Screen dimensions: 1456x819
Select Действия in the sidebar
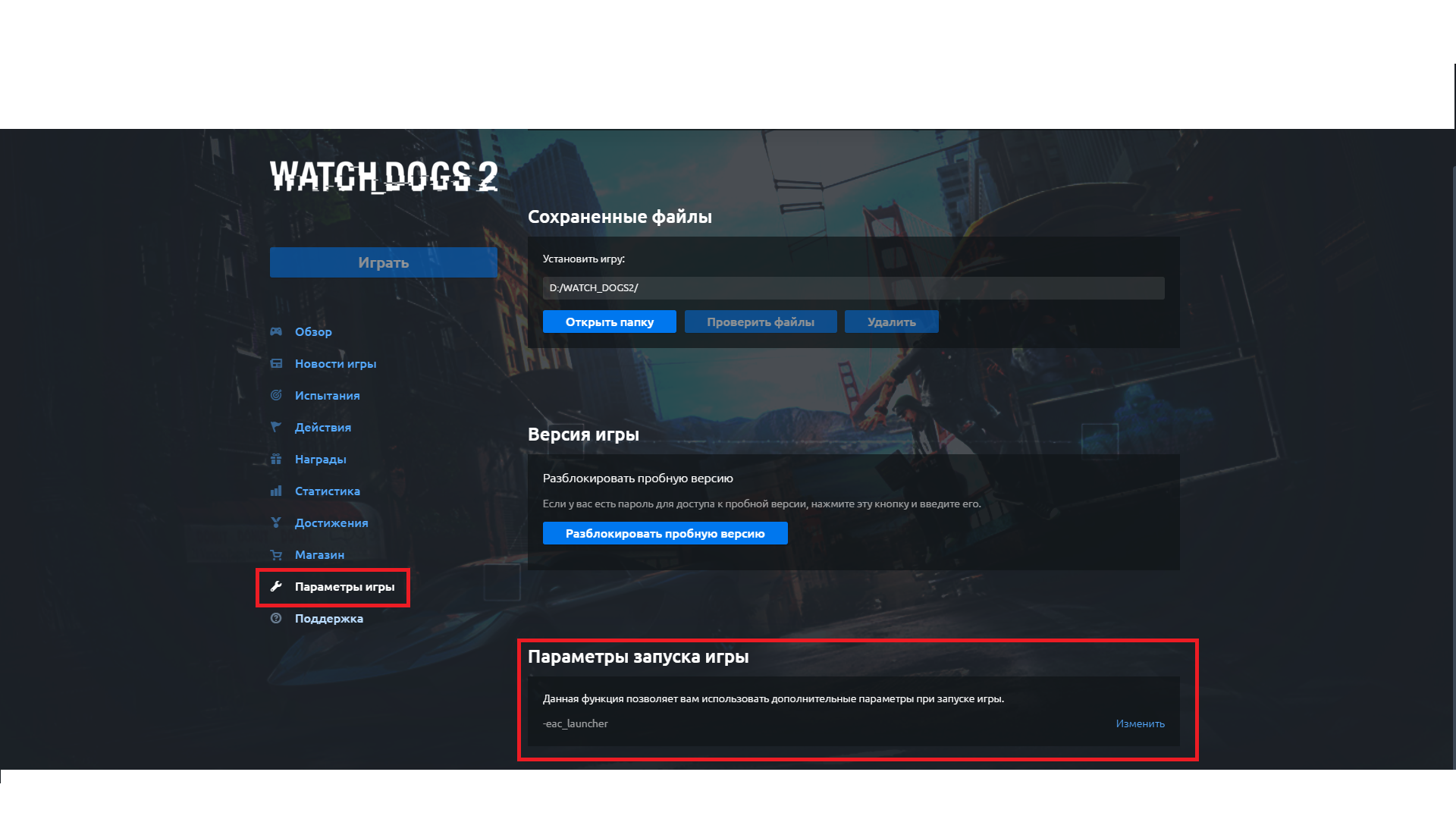click(x=322, y=427)
